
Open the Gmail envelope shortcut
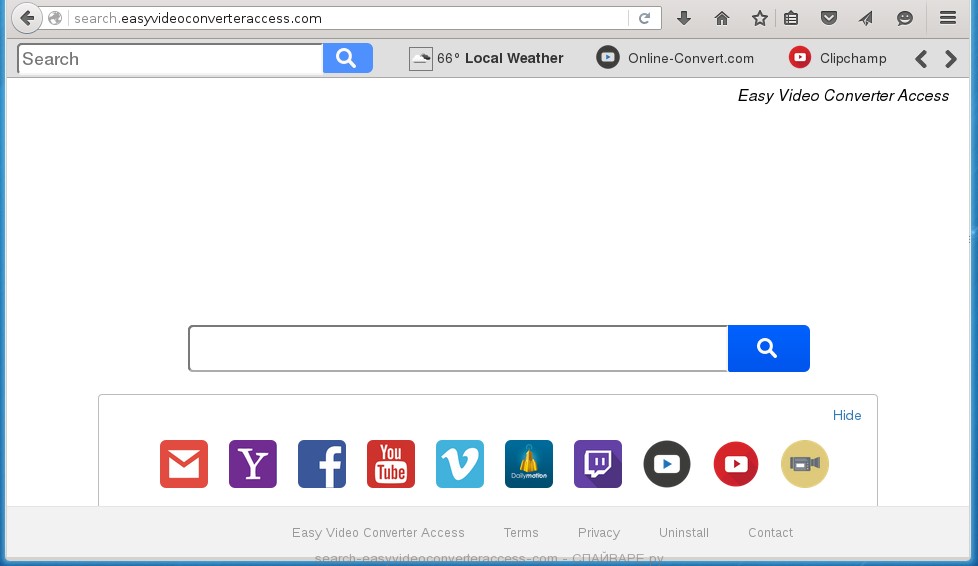[x=184, y=464]
